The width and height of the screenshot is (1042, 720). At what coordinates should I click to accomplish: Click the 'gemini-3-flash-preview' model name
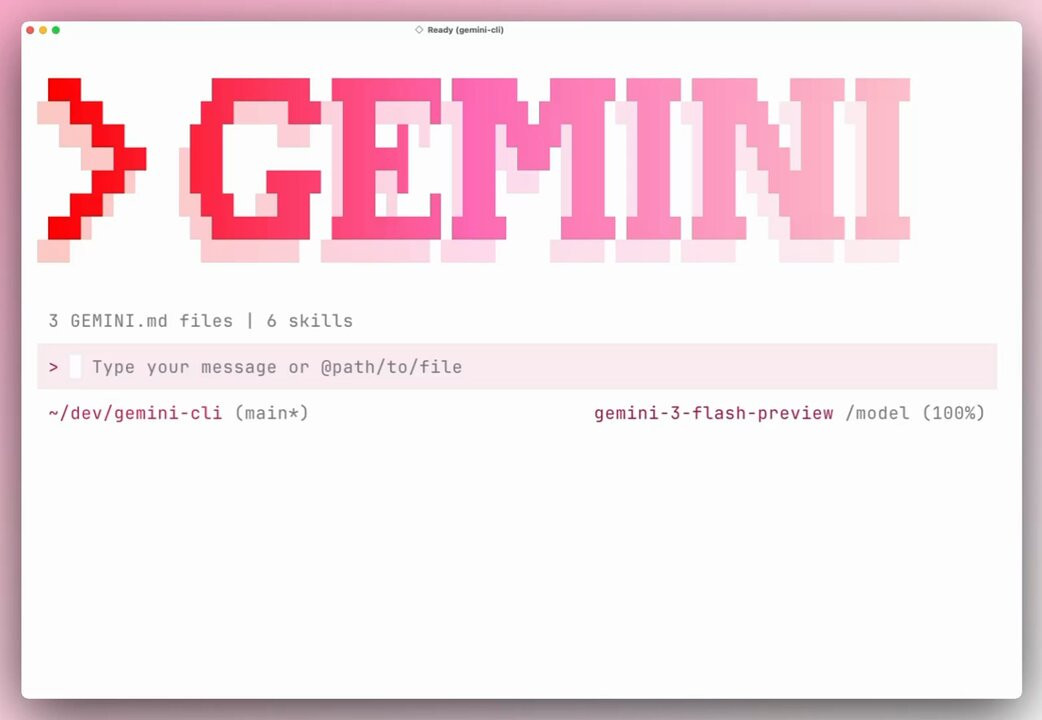pos(714,413)
